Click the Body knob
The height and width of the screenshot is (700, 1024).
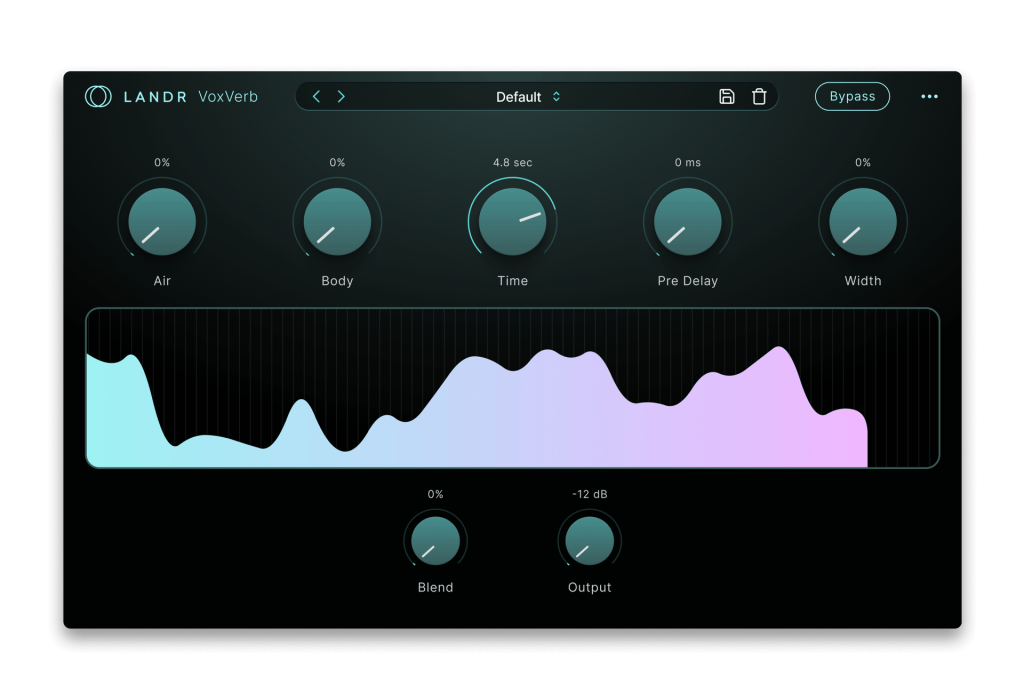click(x=337, y=222)
